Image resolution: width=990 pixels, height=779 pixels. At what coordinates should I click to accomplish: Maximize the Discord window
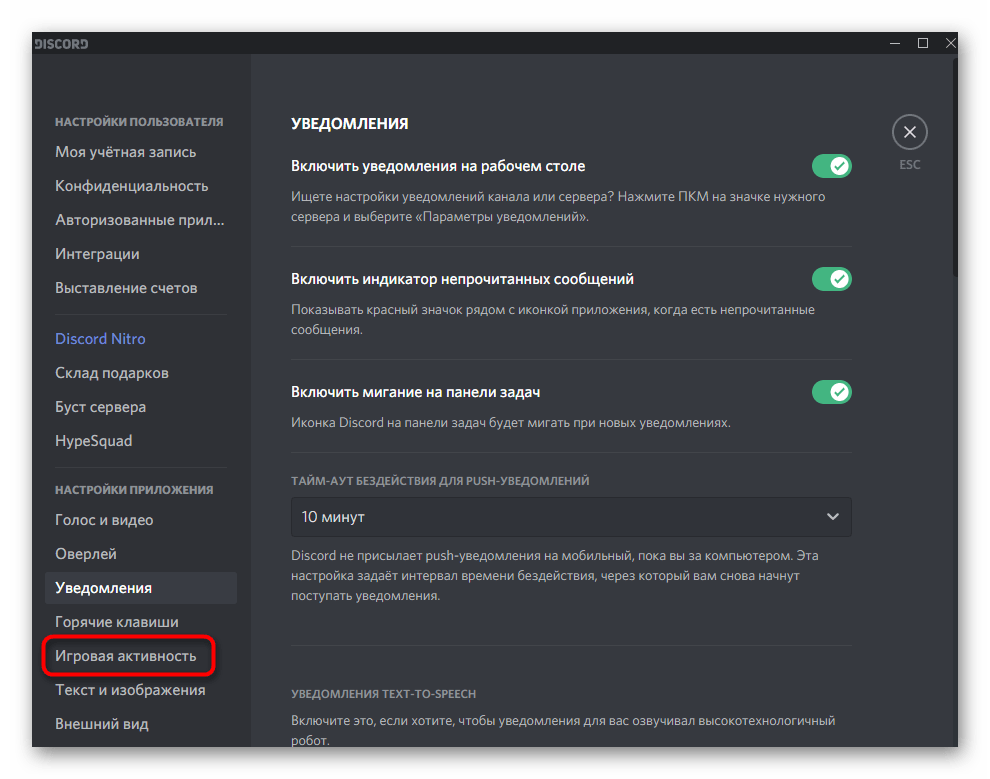(922, 43)
